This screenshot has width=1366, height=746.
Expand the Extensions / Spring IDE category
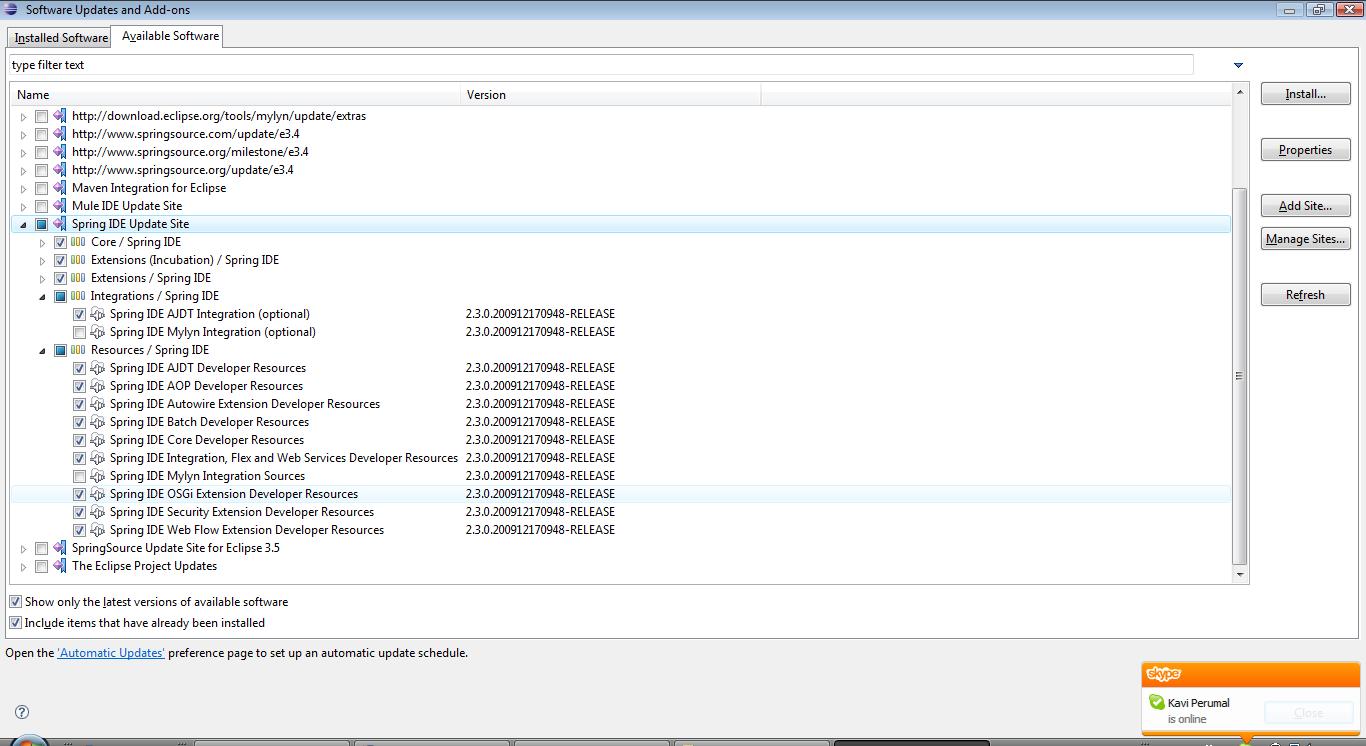point(42,279)
